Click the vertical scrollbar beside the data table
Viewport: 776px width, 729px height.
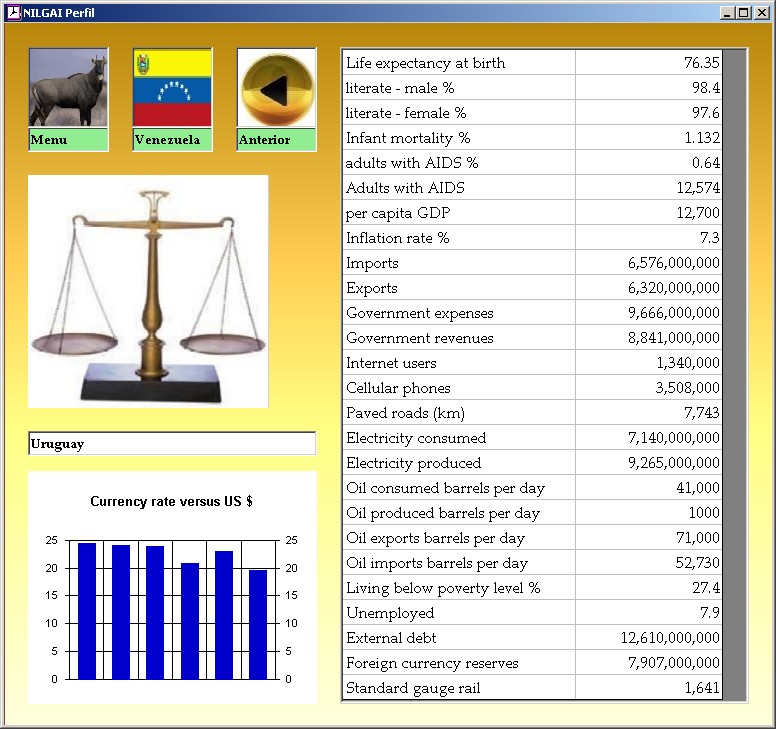[734, 374]
